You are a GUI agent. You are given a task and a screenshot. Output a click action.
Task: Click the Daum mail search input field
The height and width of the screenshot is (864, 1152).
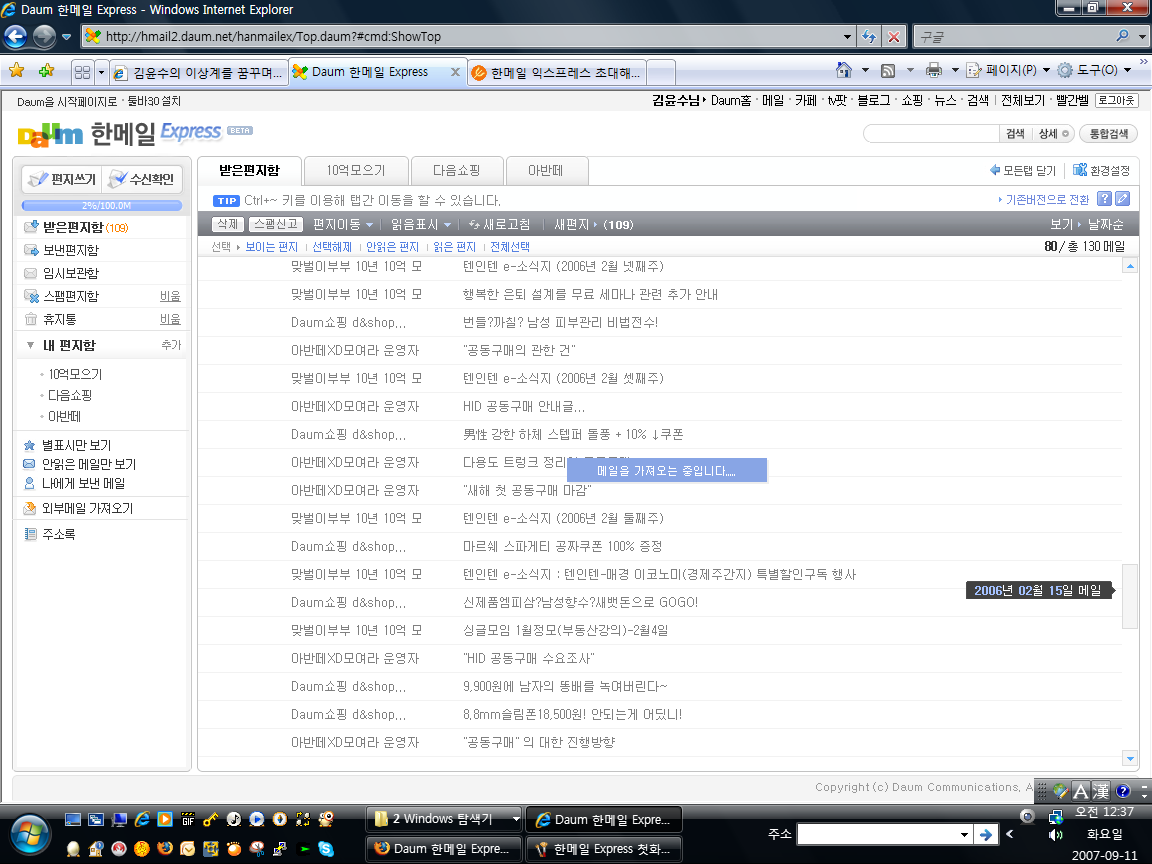click(x=932, y=134)
